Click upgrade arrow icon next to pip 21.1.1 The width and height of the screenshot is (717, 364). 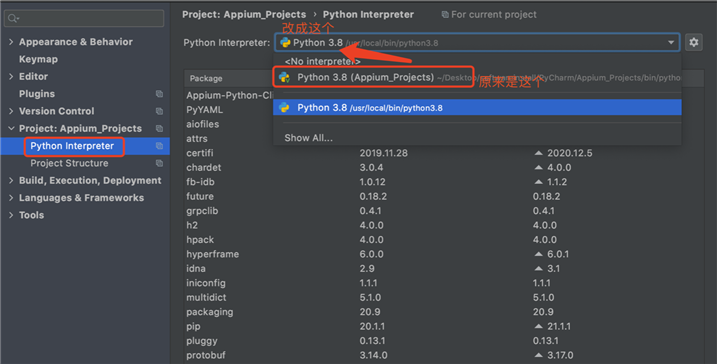click(539, 326)
